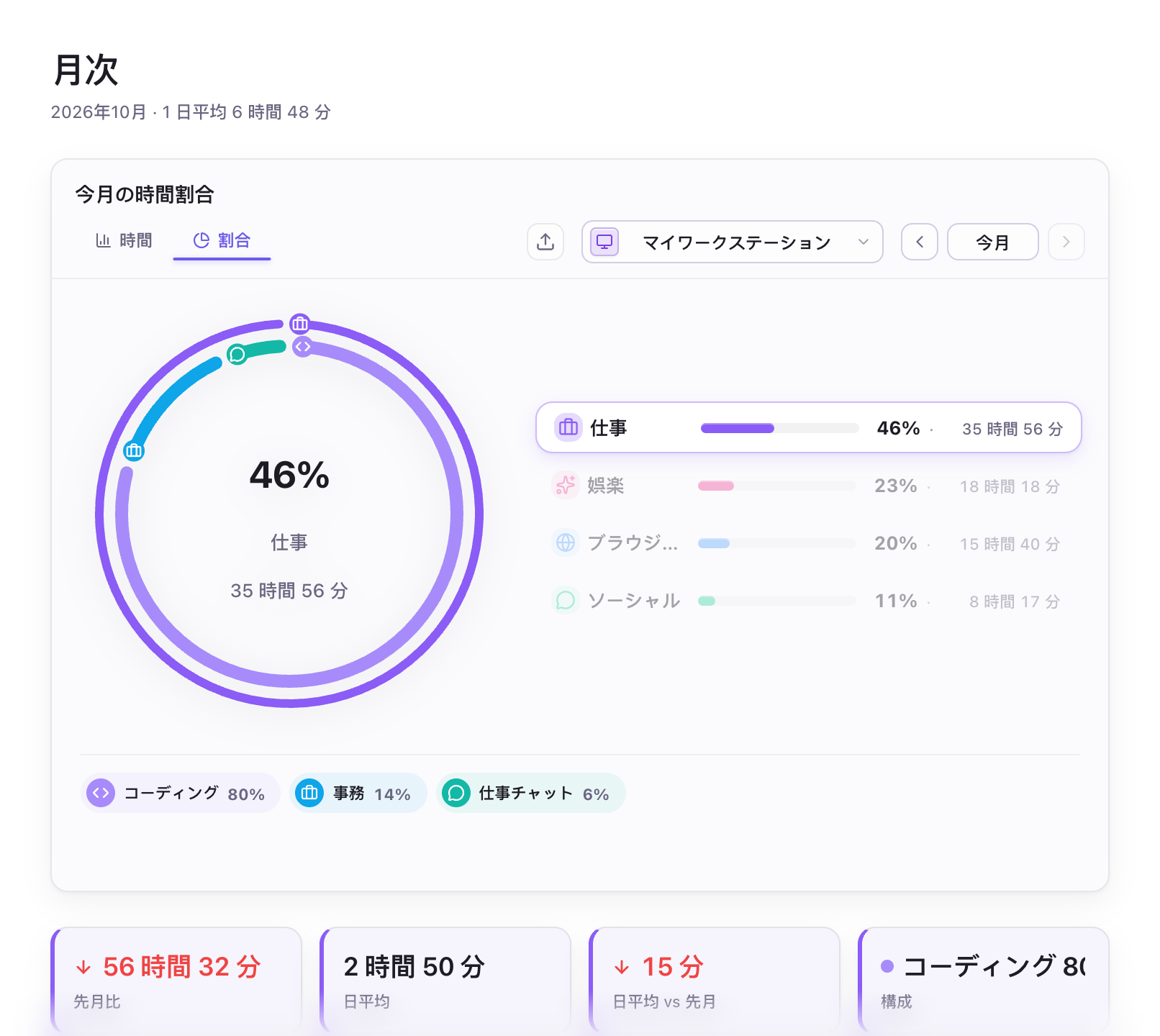The image size is (1160, 1036).
Task: Click the コーディング 80% chip
Action: pyautogui.click(x=181, y=793)
